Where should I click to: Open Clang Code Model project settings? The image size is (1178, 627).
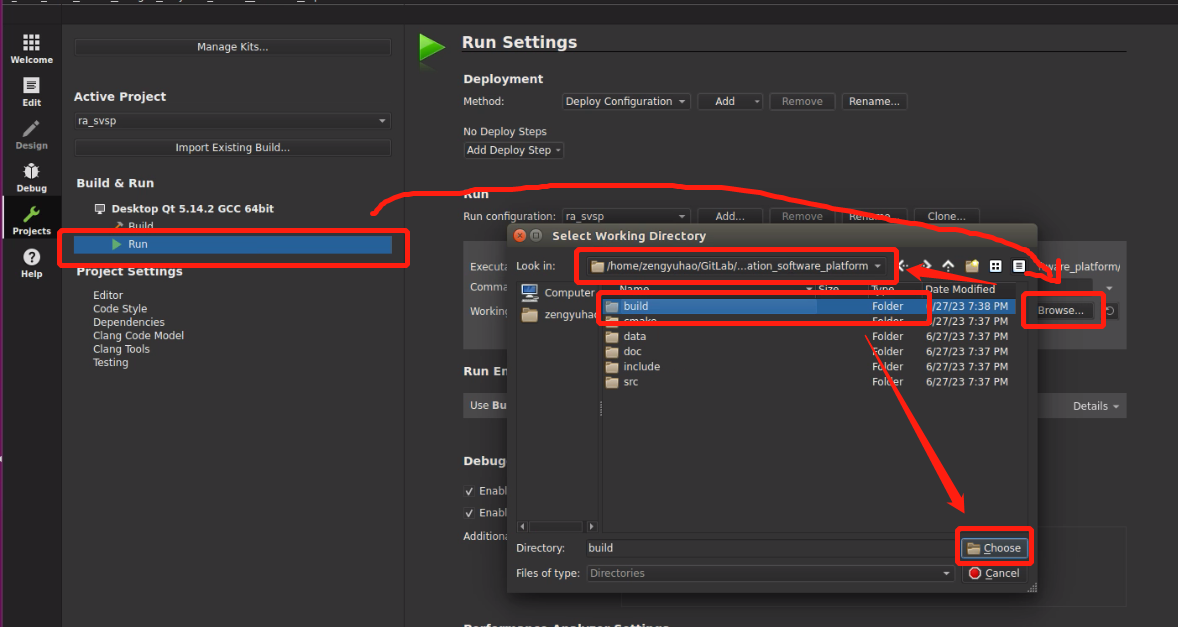pos(138,336)
